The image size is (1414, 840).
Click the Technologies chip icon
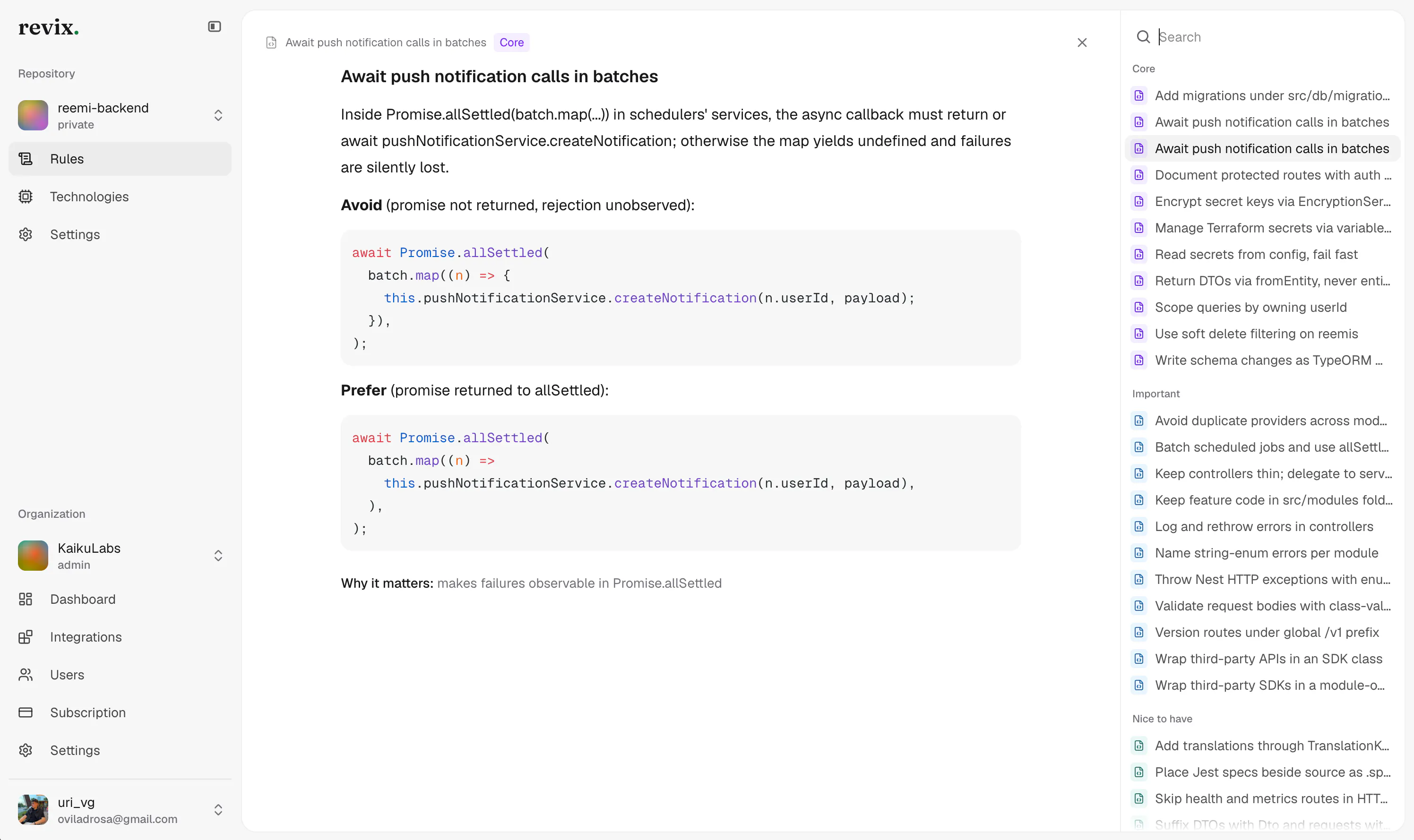26,197
